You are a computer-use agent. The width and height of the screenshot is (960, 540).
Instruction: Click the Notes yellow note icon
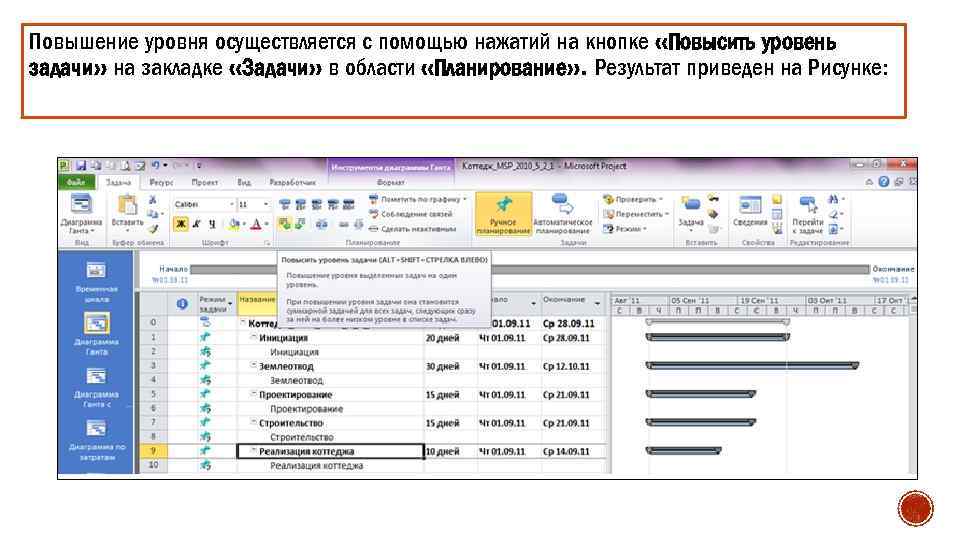pos(777,200)
